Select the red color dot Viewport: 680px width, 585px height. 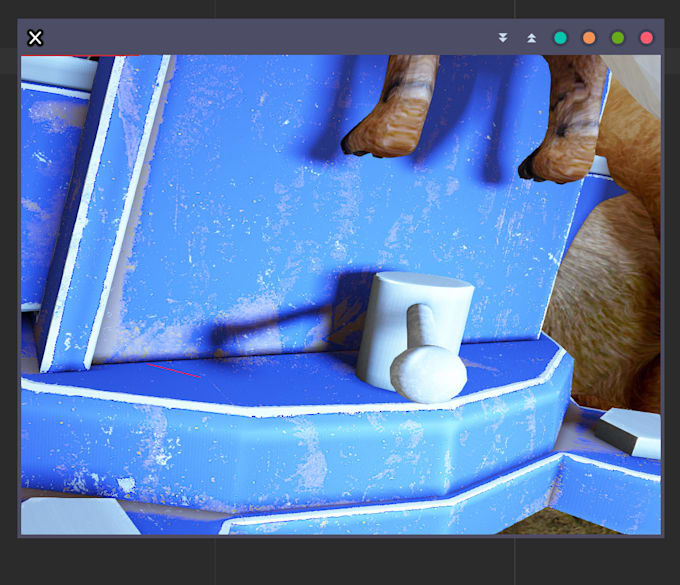pos(646,38)
